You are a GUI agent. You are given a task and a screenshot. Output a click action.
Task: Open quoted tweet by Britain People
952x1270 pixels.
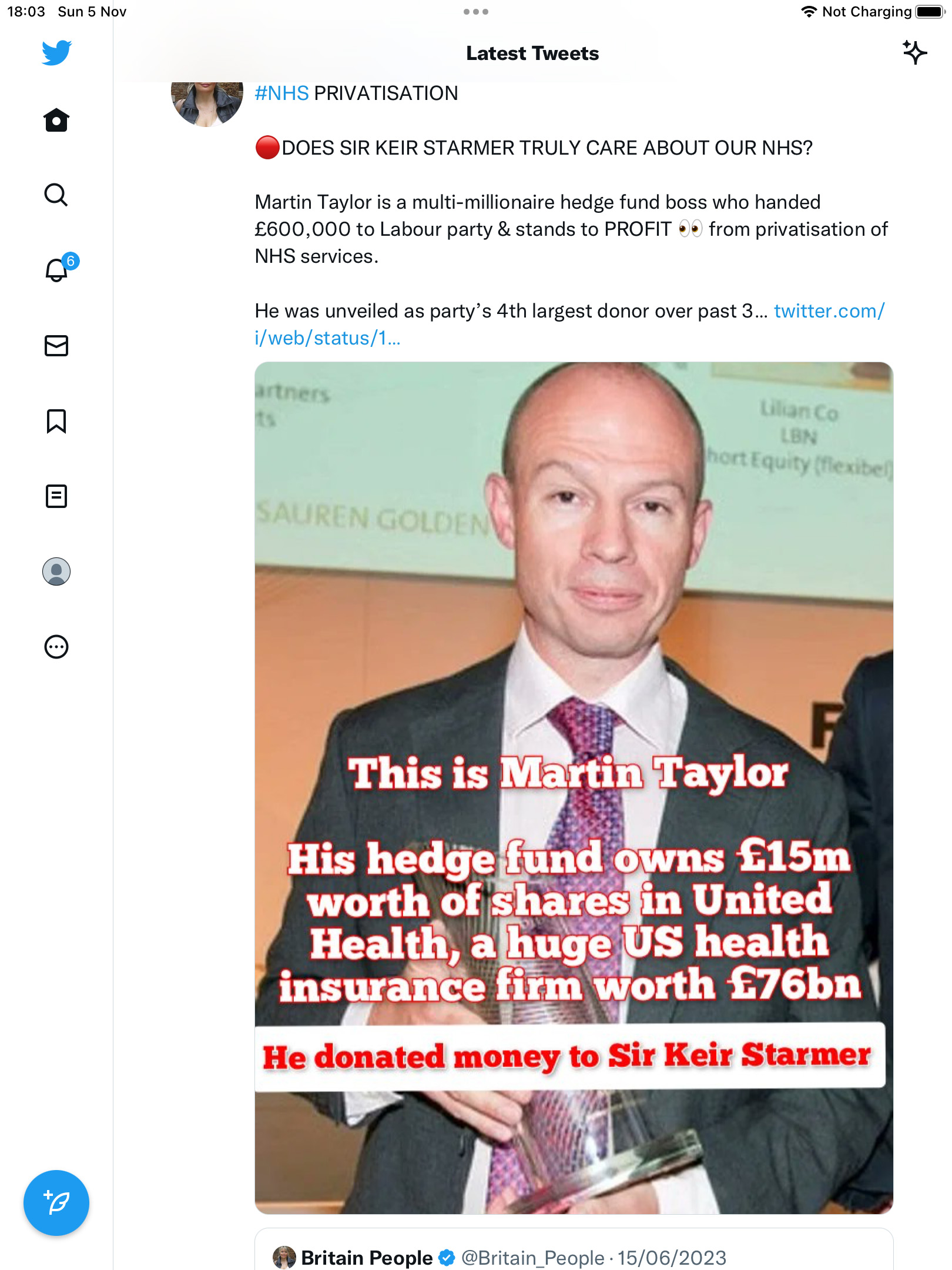point(574,1249)
